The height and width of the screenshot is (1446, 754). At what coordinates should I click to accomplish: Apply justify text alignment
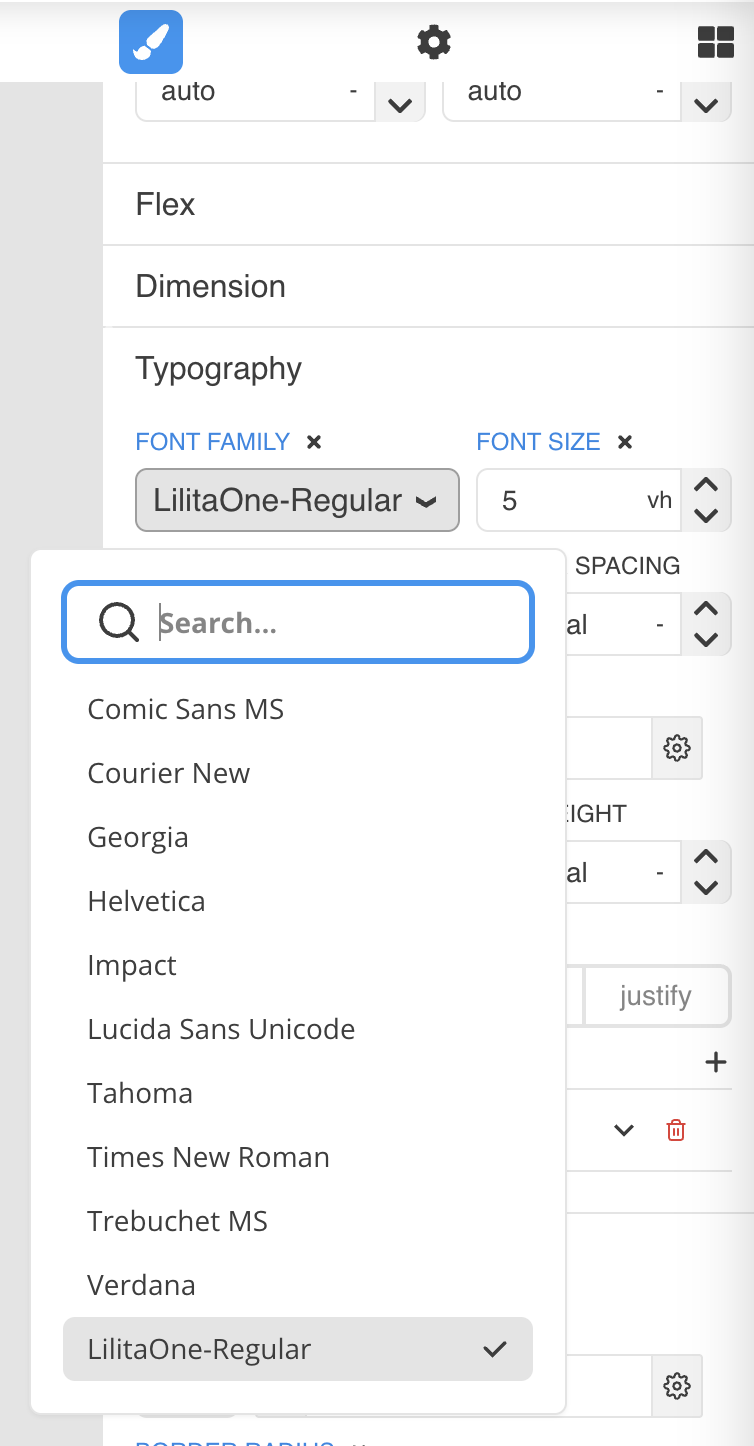(x=657, y=996)
